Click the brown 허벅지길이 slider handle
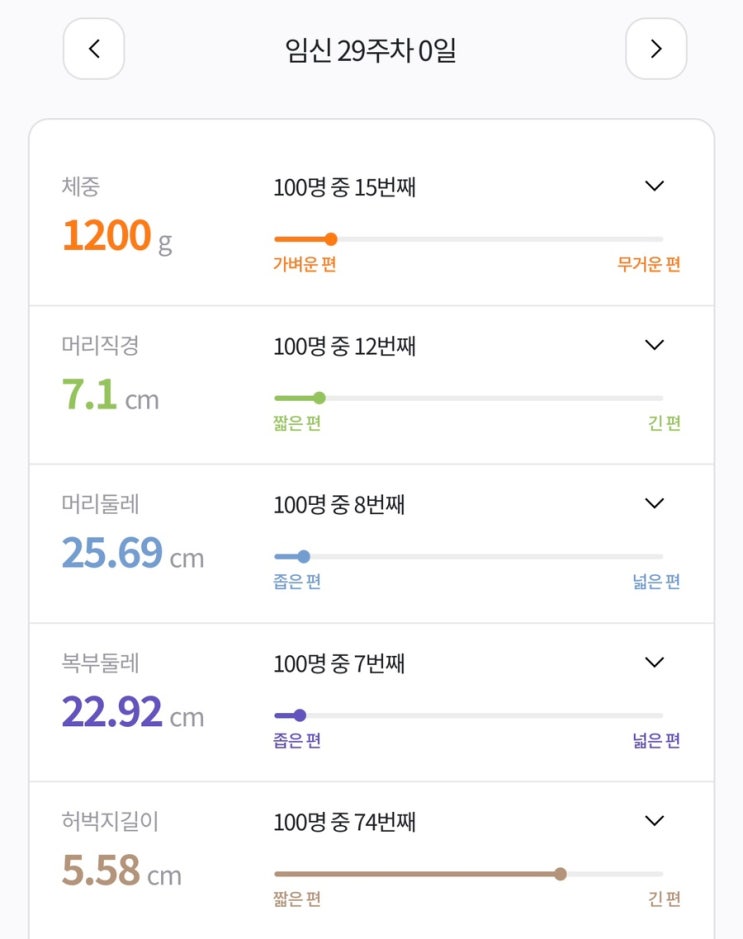Viewport: 743px width, 939px height. coord(560,874)
